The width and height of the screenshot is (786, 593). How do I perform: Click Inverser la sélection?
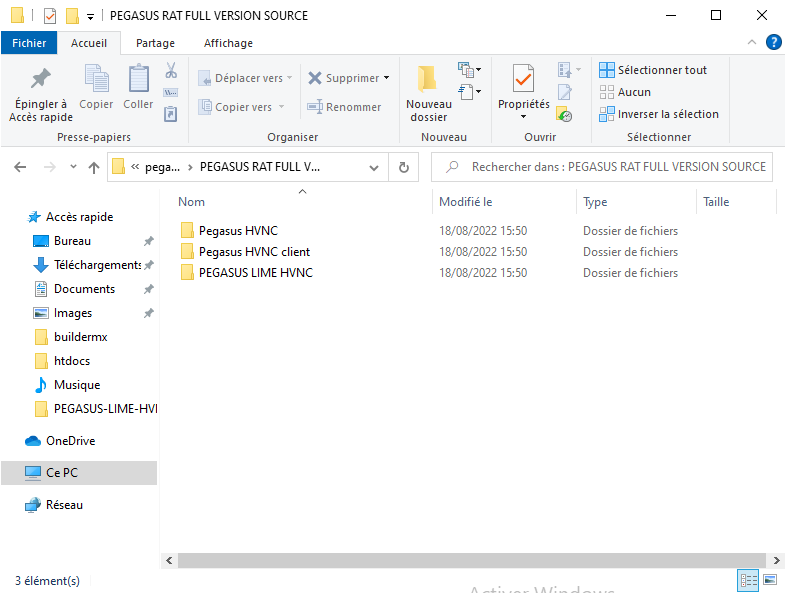(659, 114)
